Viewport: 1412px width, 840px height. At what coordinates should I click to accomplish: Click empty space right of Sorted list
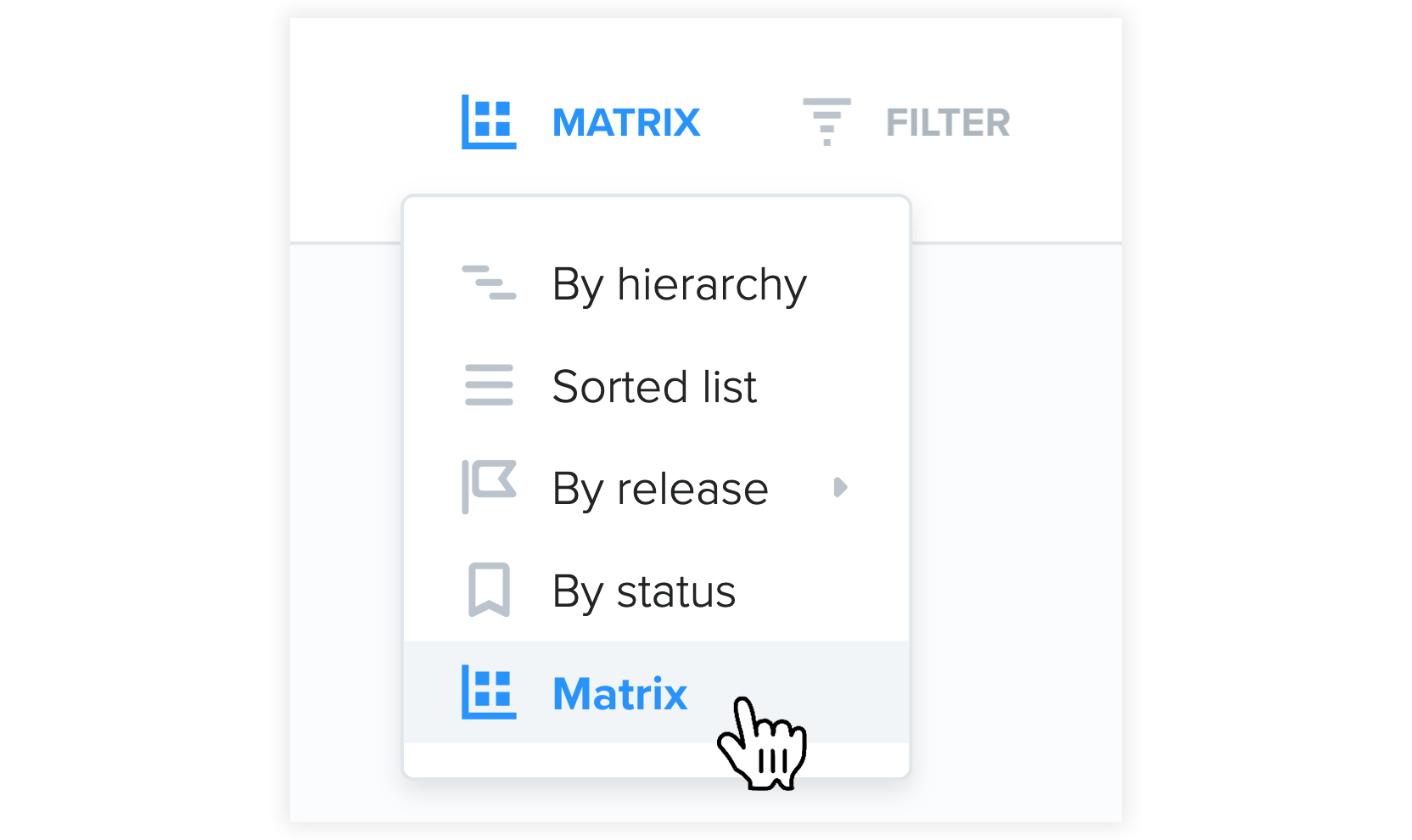pos(832,387)
